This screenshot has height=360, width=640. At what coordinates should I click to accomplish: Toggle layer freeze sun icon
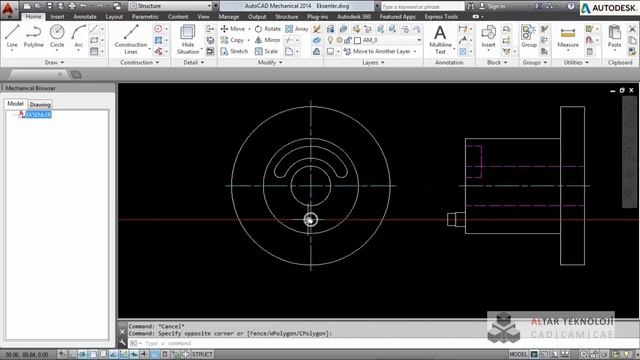tap(339, 40)
